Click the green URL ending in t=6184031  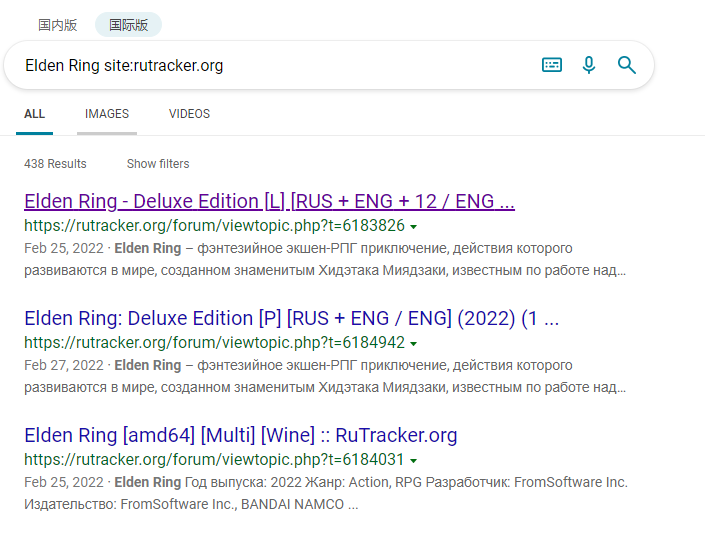point(214,460)
